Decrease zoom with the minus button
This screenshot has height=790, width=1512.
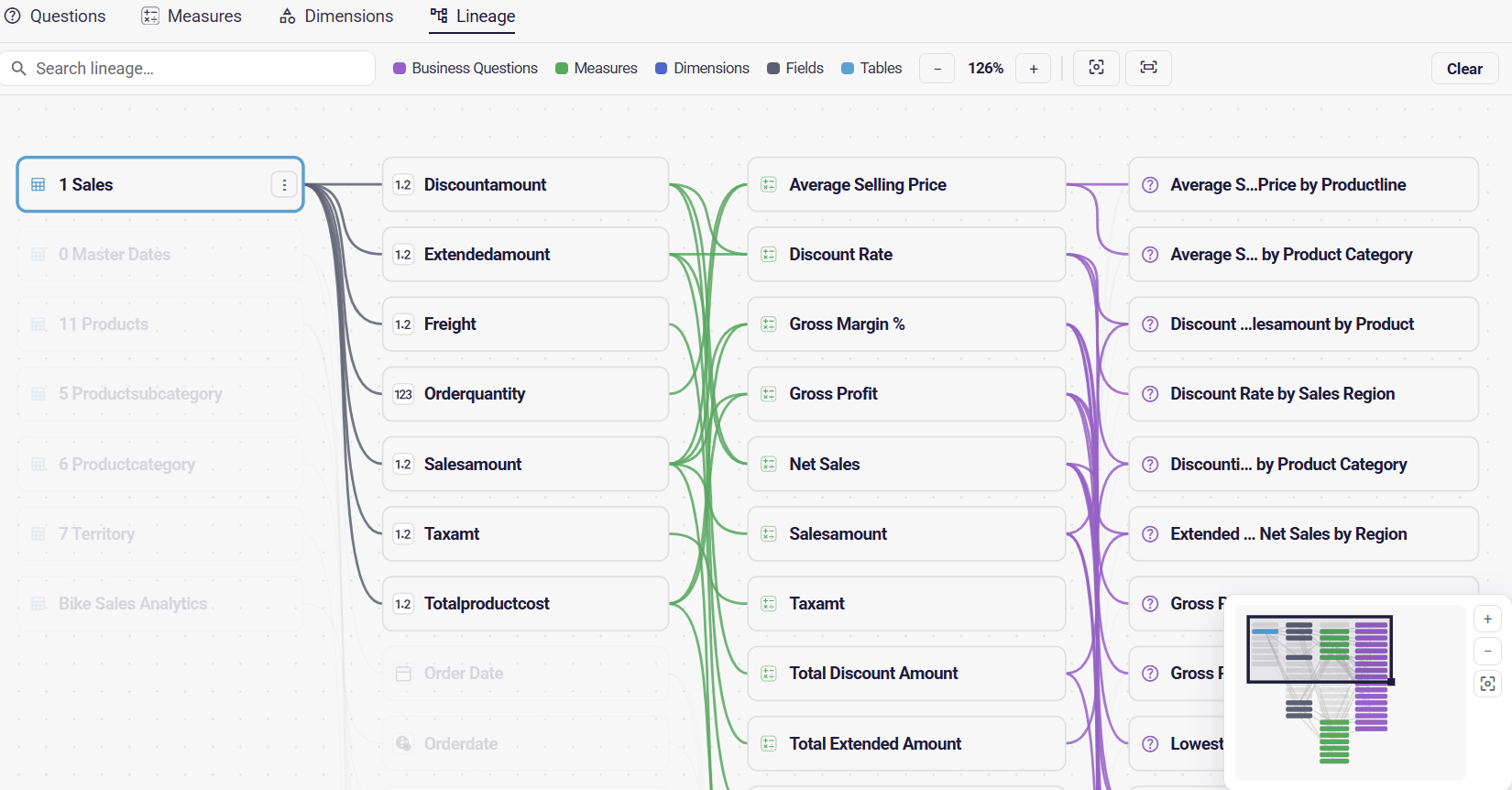(937, 69)
